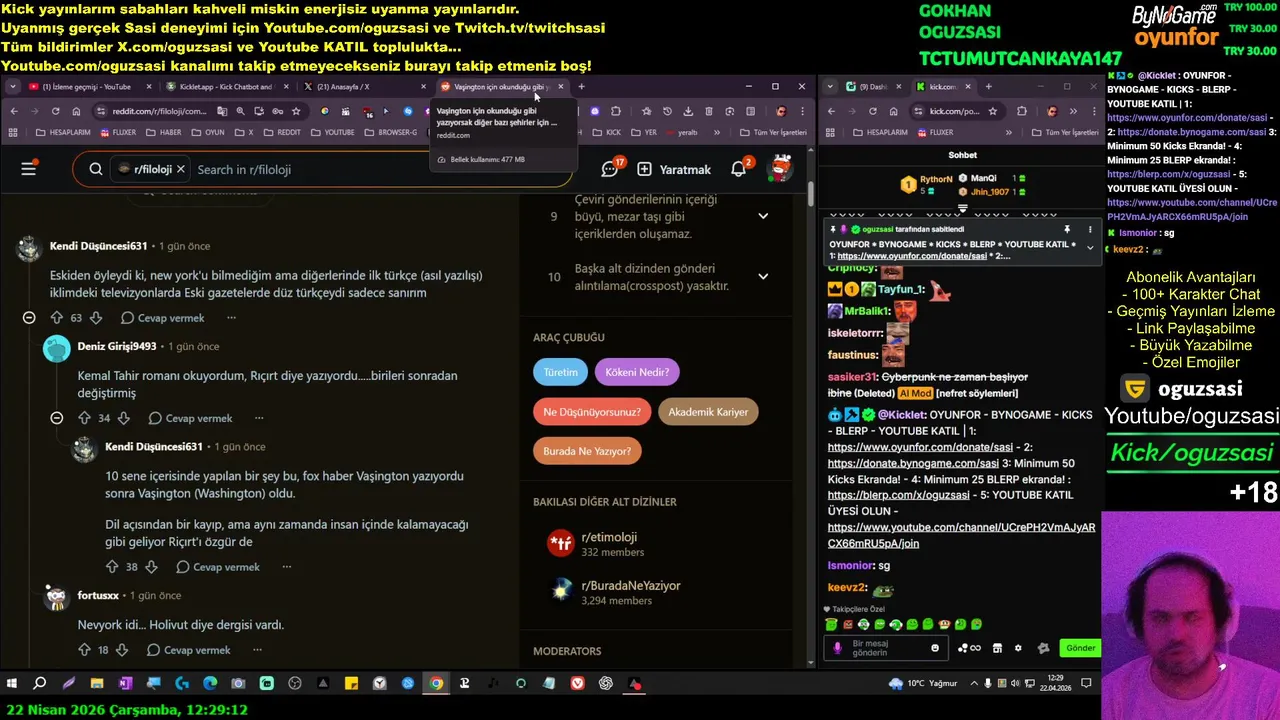Open Reddit chat icon with 17 badge
The height and width of the screenshot is (720, 1280).
pyautogui.click(x=611, y=168)
